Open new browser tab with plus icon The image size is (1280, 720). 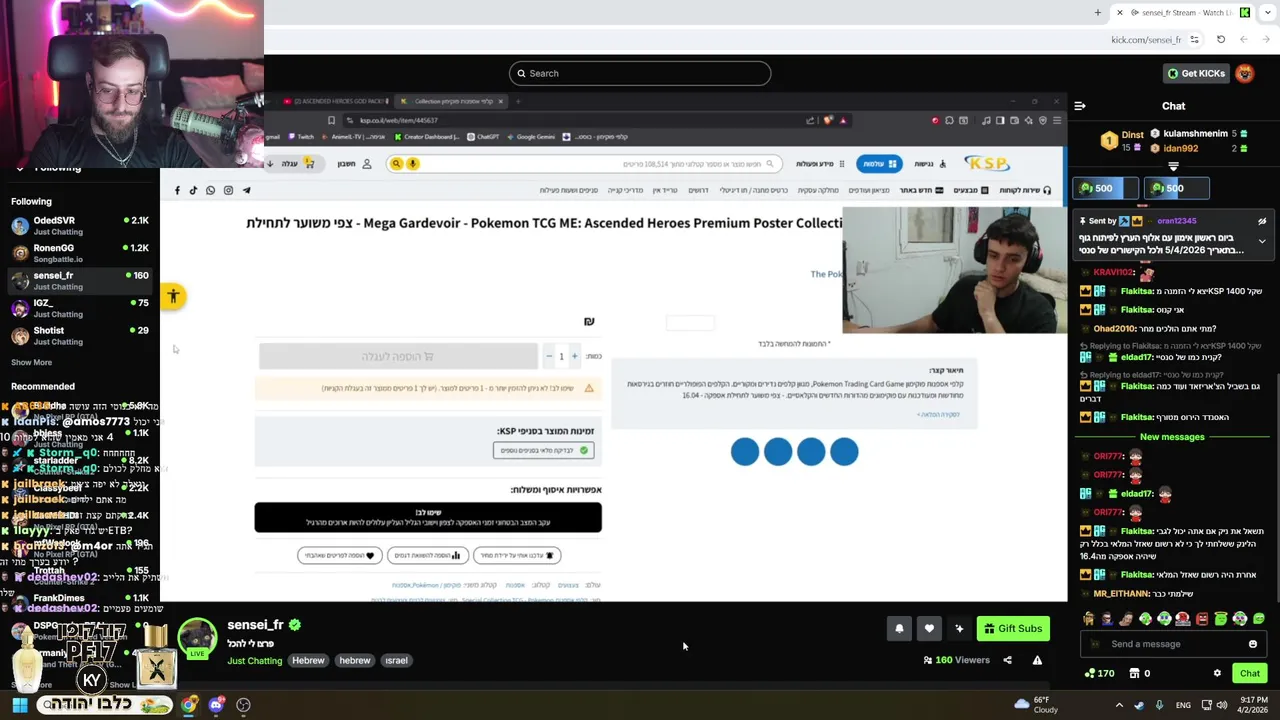(1098, 12)
